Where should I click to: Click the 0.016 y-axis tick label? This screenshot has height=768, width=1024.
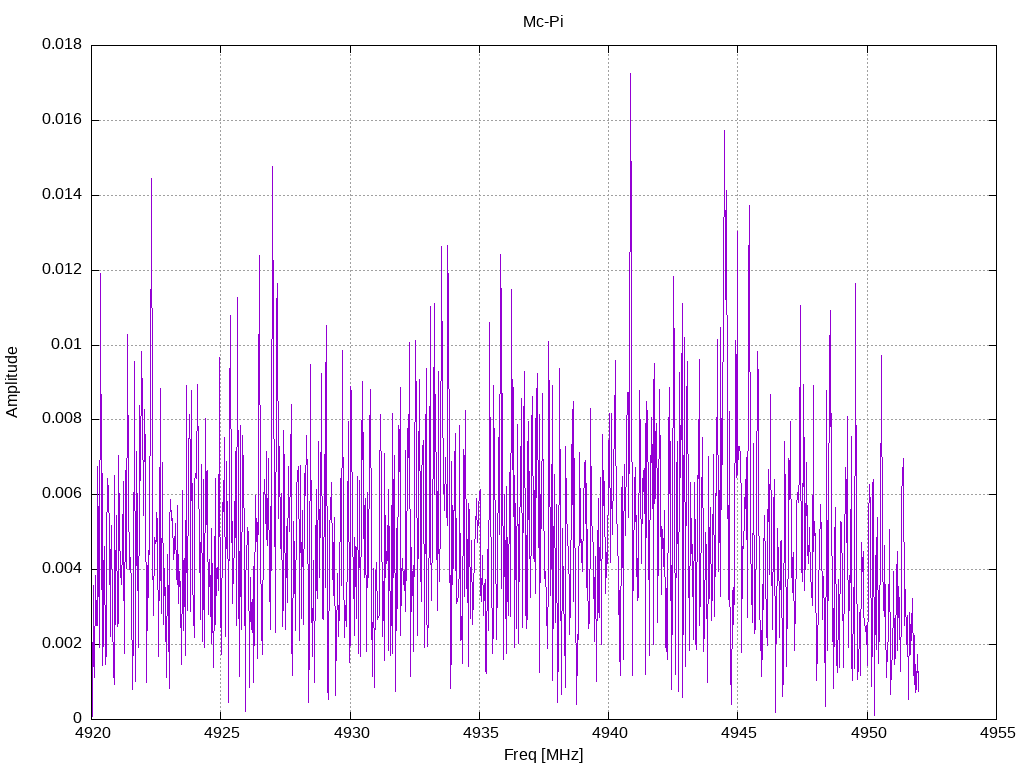[x=62, y=120]
